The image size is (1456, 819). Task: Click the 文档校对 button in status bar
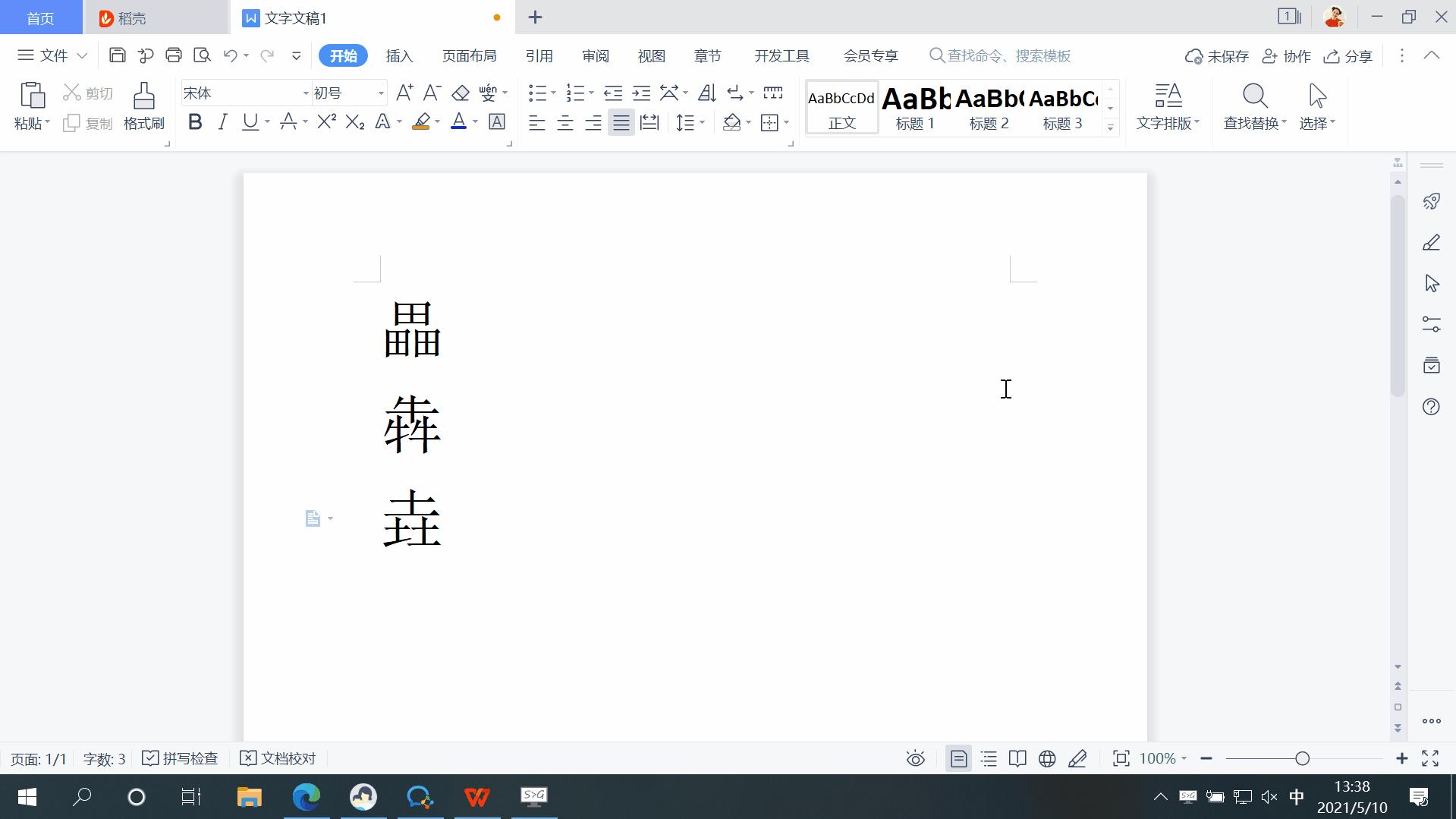pyautogui.click(x=277, y=758)
